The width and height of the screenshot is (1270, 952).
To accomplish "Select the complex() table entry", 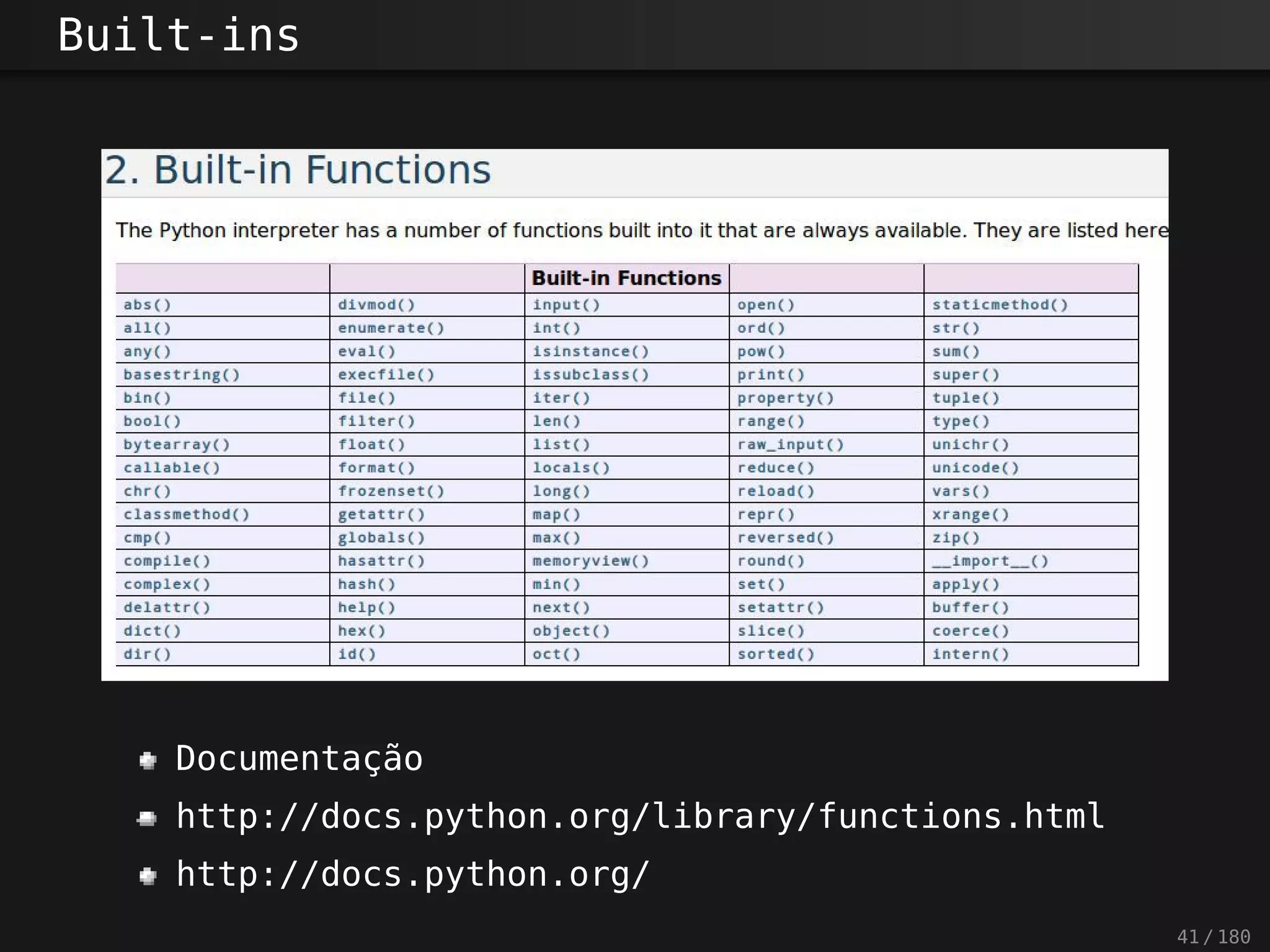I will pos(166,584).
